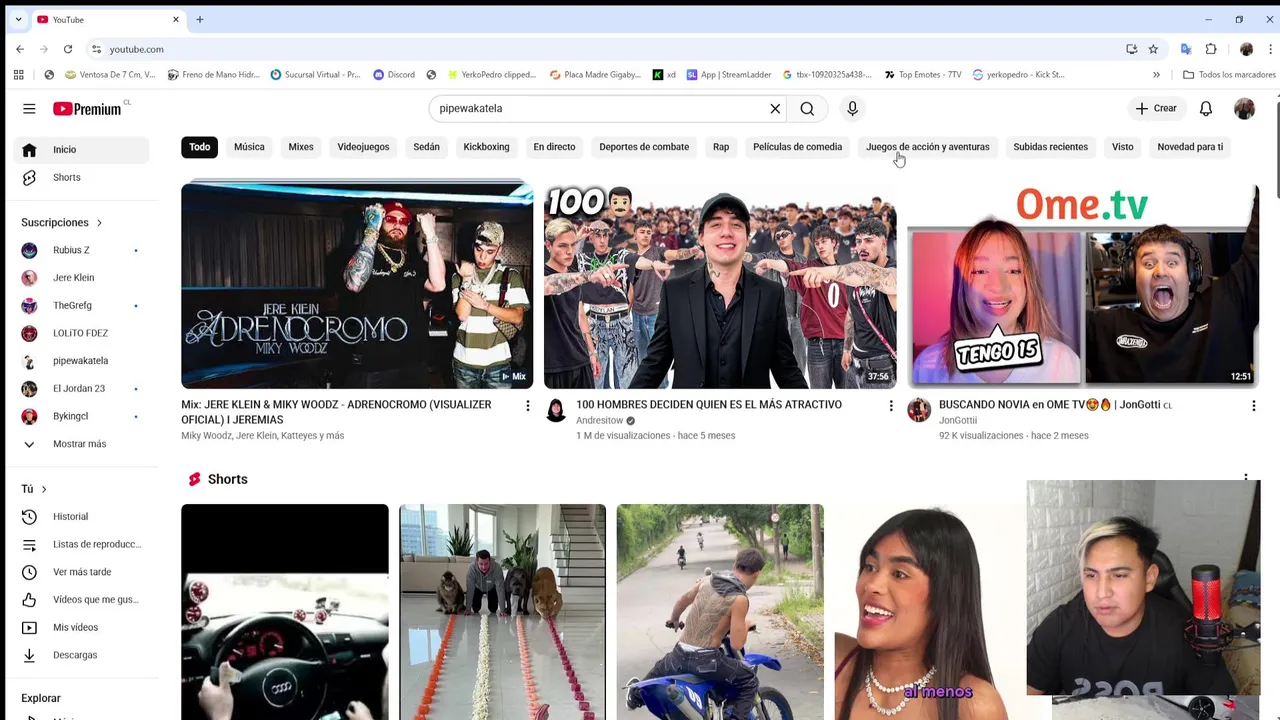Screen dimensions: 1280x720
Task: Click the Crear button
Action: coord(1156,108)
